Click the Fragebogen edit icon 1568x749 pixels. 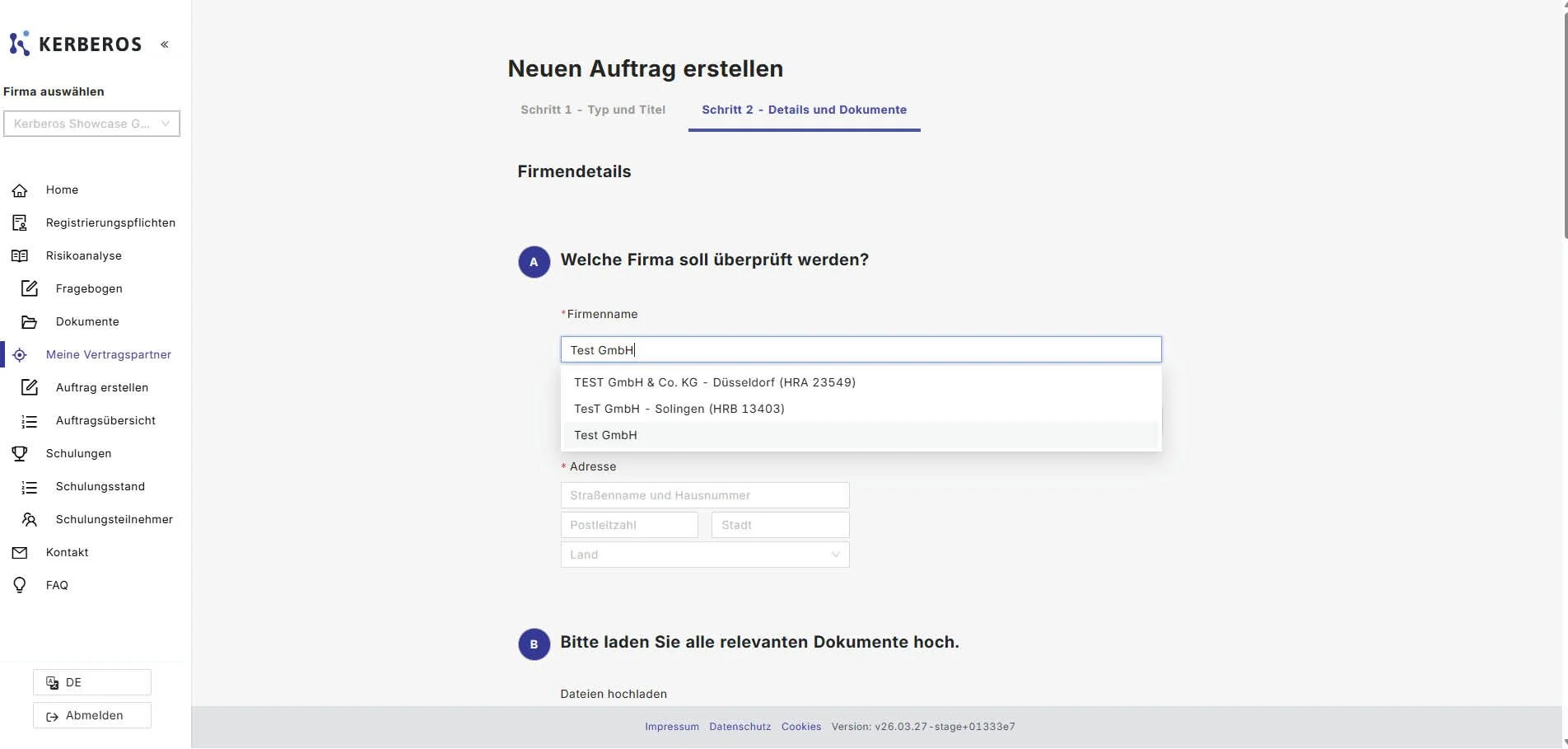pos(30,288)
